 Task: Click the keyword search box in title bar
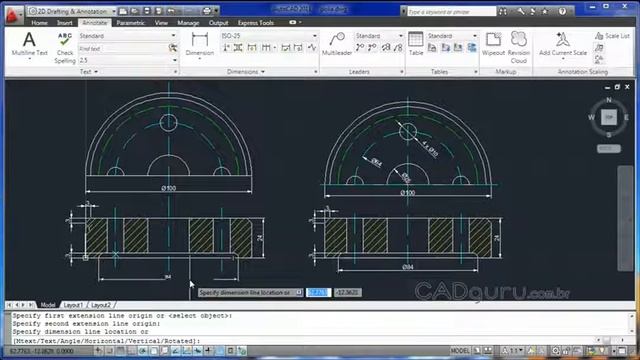tap(451, 11)
